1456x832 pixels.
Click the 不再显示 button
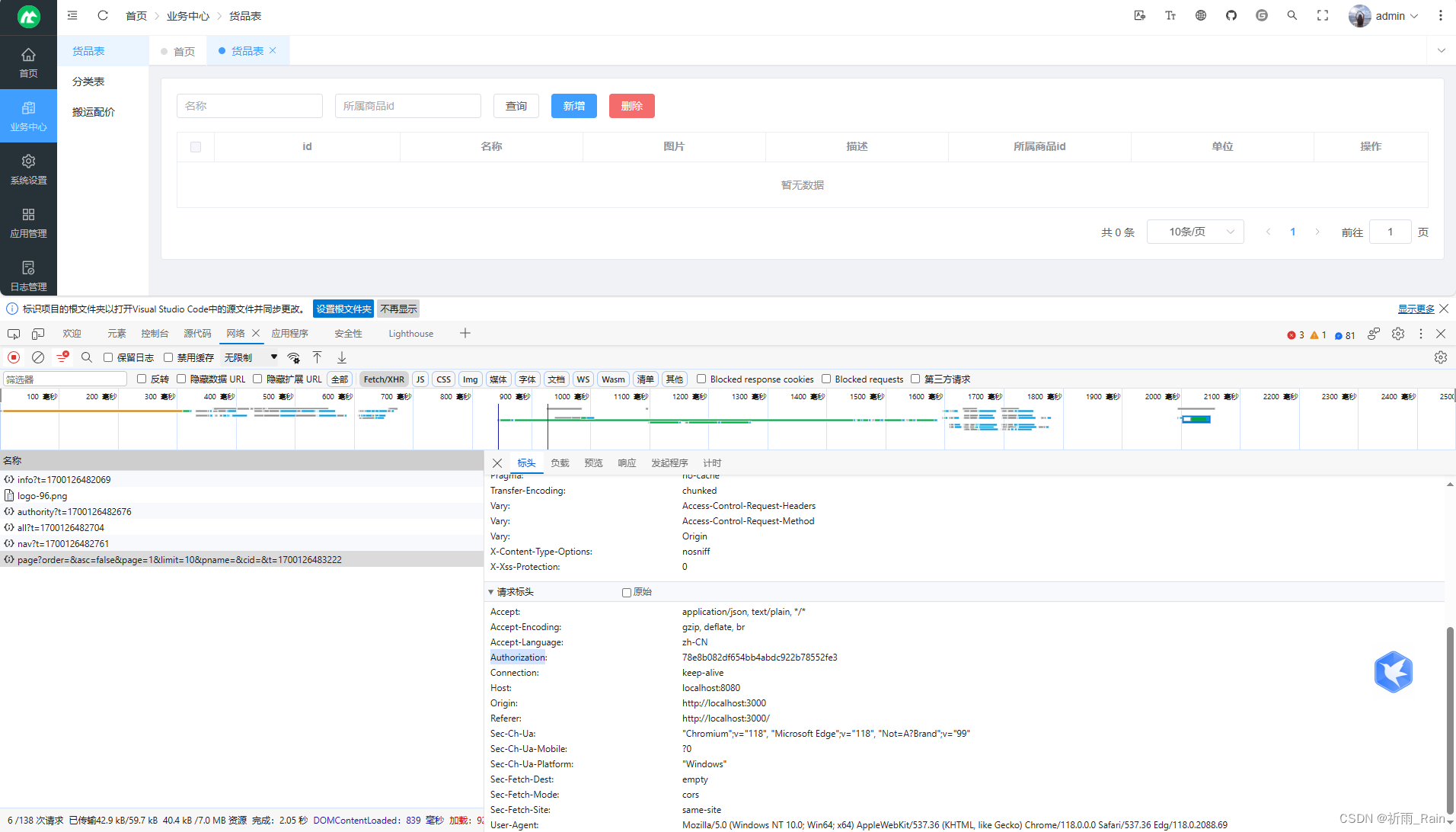tap(399, 309)
